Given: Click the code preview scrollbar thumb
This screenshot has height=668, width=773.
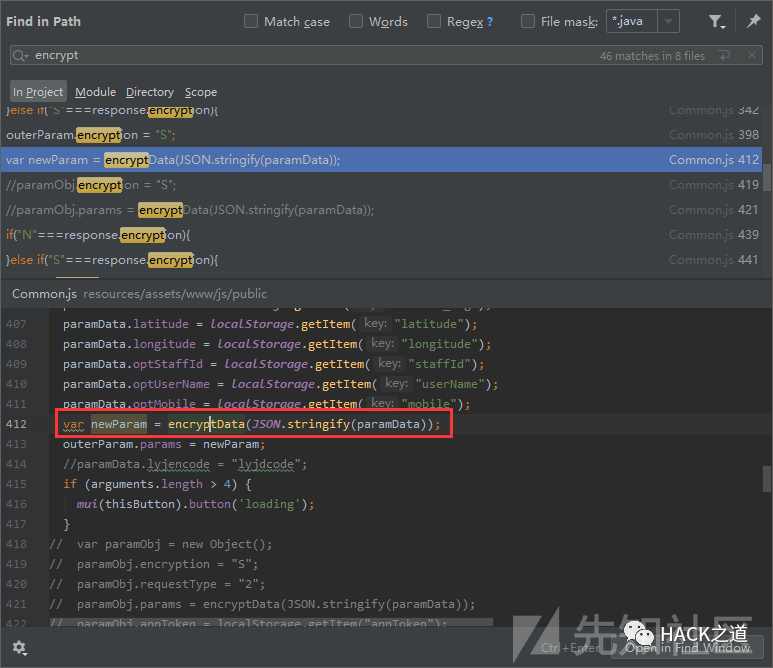Looking at the screenshot, I should point(767,479).
